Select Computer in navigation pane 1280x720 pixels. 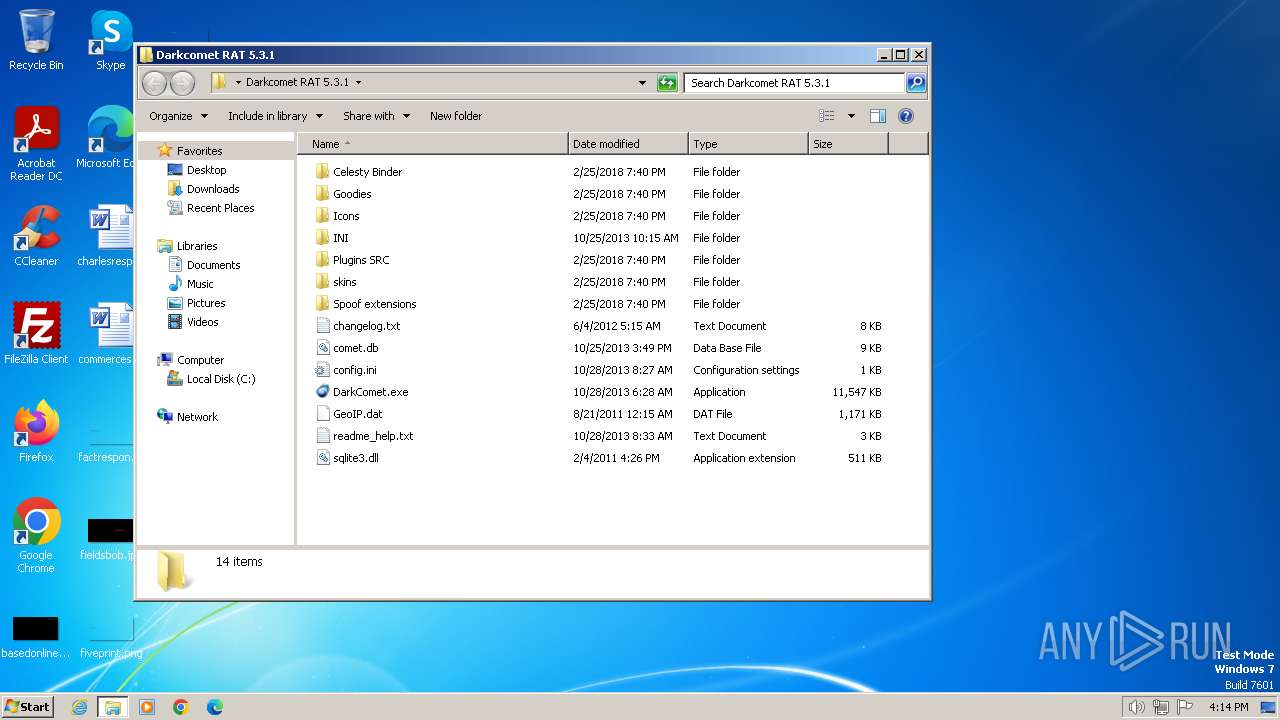200,360
